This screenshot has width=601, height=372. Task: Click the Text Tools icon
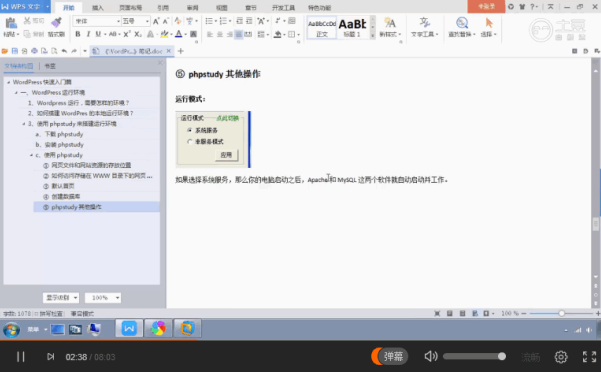tap(424, 23)
